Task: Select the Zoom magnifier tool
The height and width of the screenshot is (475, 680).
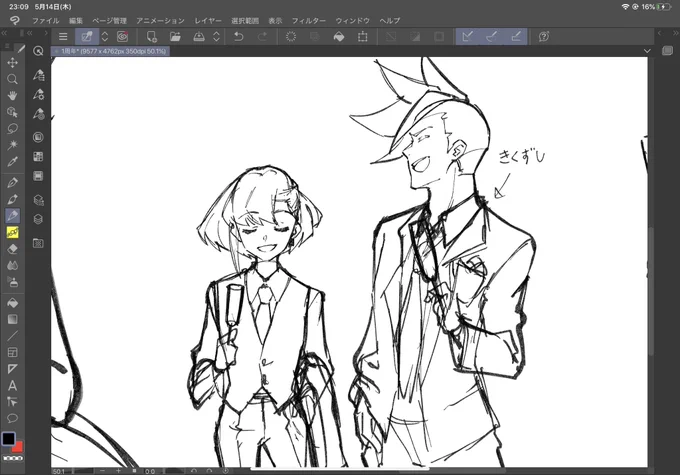Action: (13, 79)
